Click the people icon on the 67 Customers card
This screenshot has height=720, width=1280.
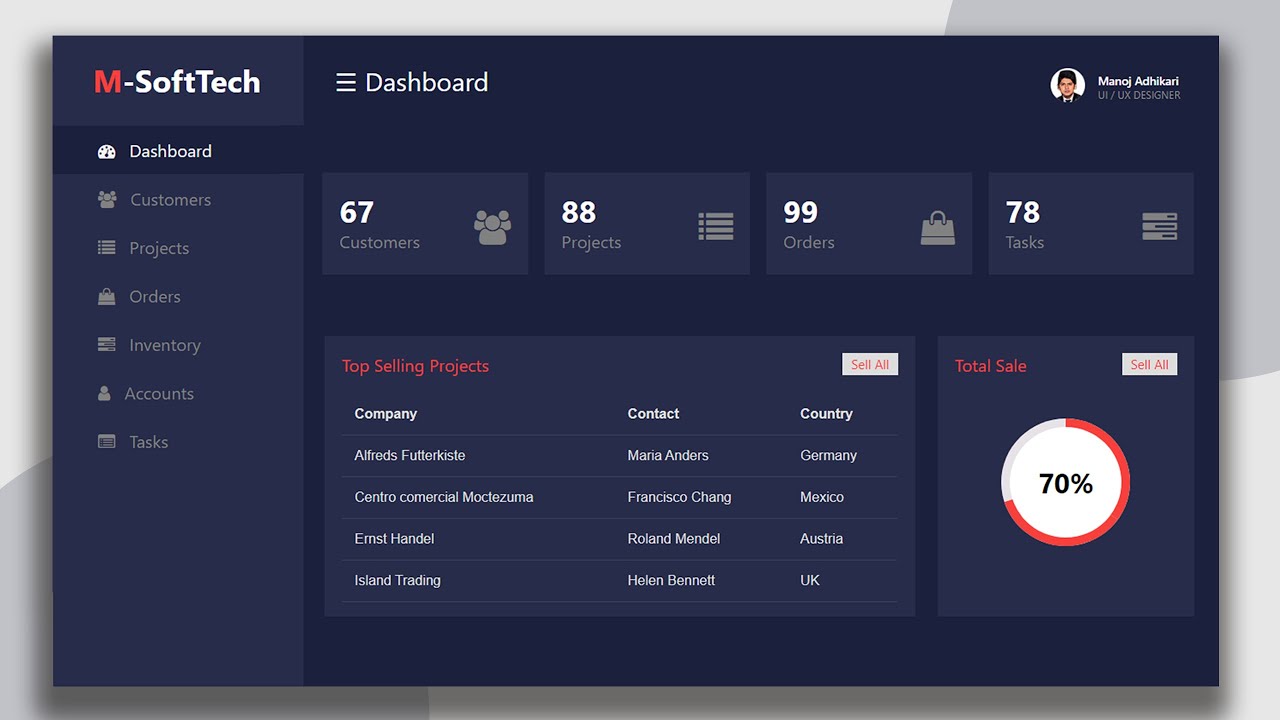tap(492, 227)
